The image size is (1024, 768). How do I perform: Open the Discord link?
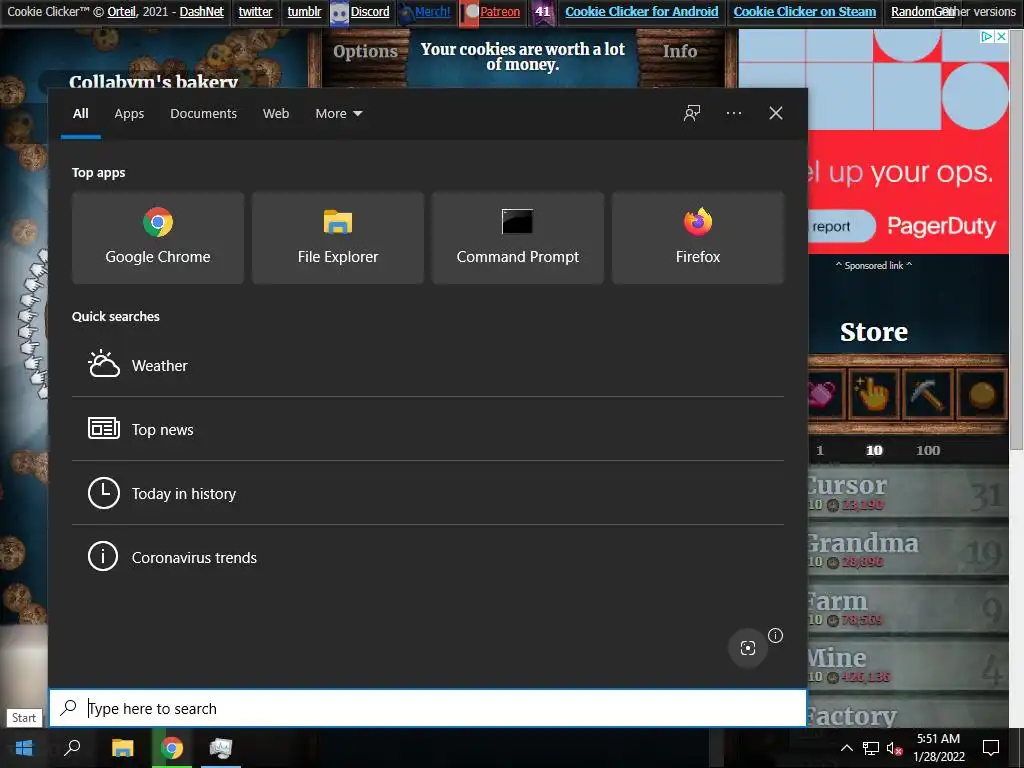370,12
